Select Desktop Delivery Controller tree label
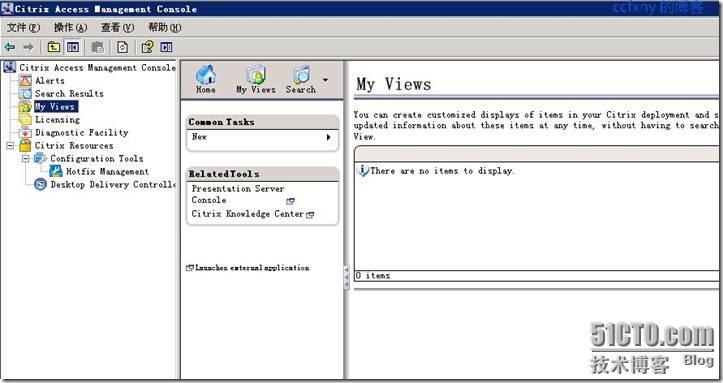The width and height of the screenshot is (723, 383). tap(113, 184)
